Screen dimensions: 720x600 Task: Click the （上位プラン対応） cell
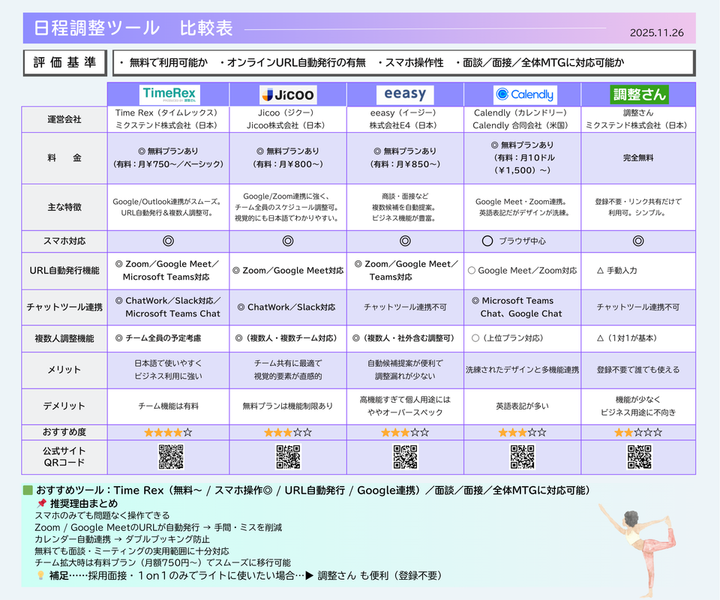(x=523, y=338)
